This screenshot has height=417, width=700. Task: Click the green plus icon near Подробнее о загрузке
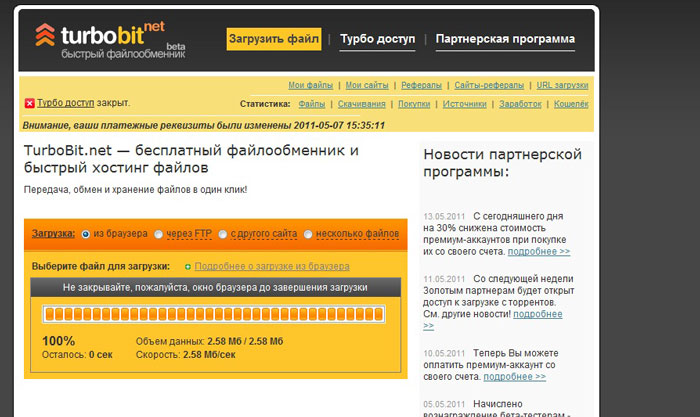coord(188,267)
